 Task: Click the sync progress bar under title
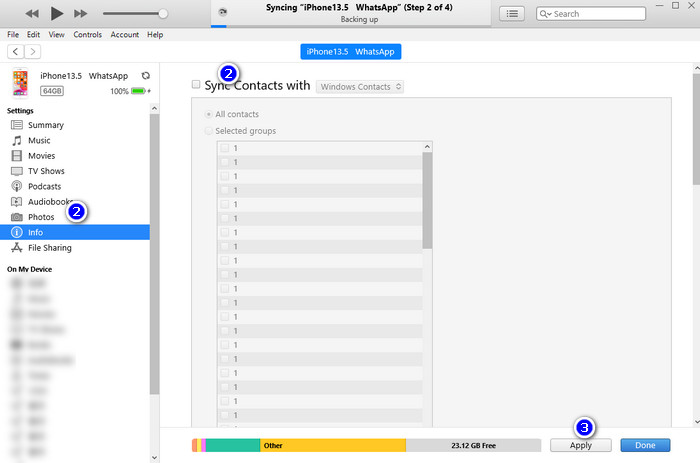(351, 27)
